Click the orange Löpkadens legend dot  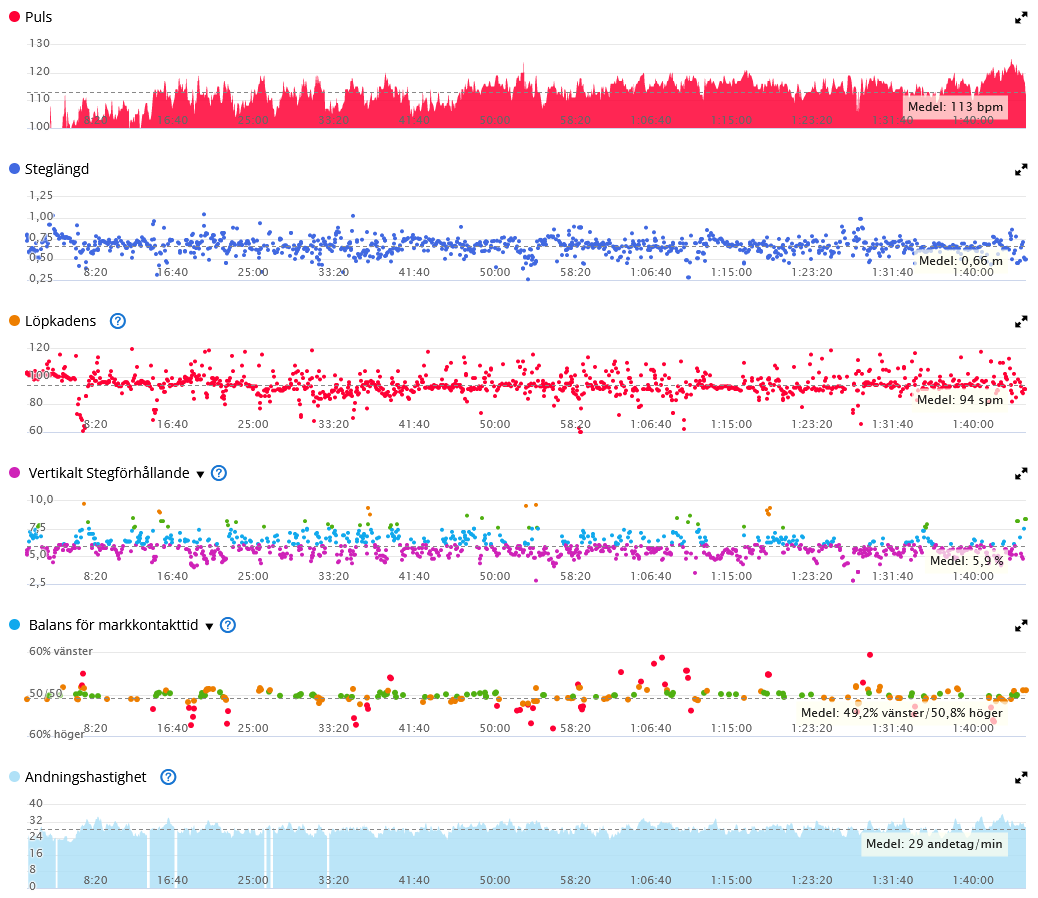[14, 321]
